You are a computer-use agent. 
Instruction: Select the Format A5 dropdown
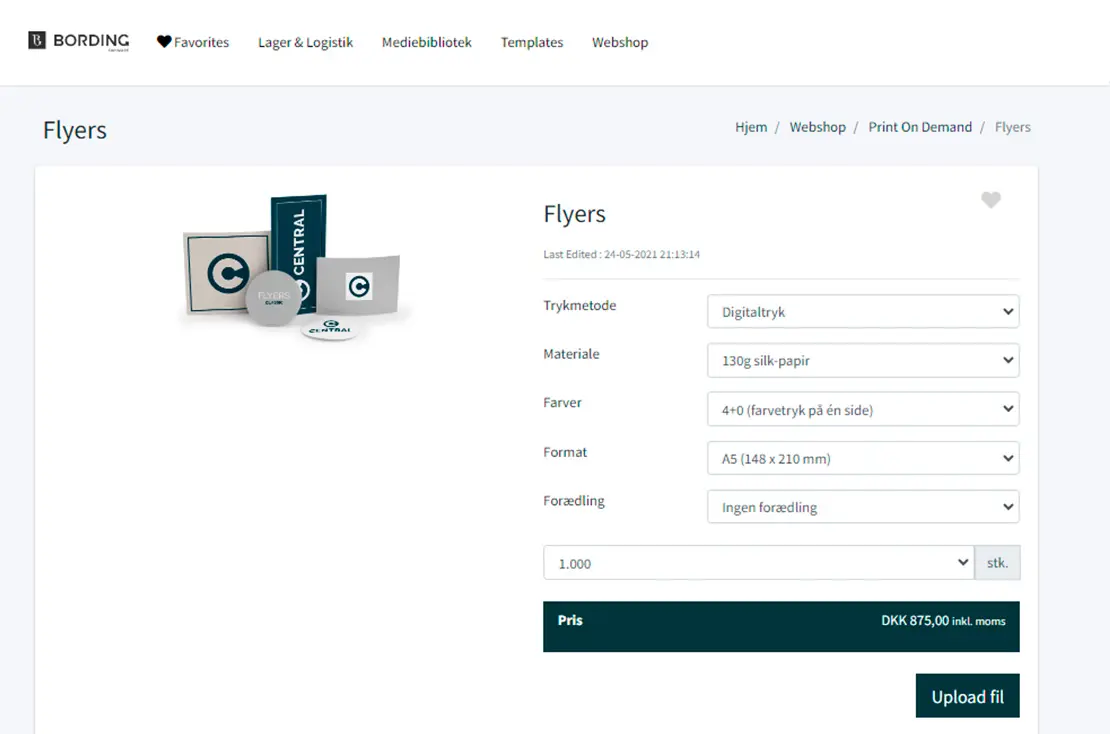862,459
